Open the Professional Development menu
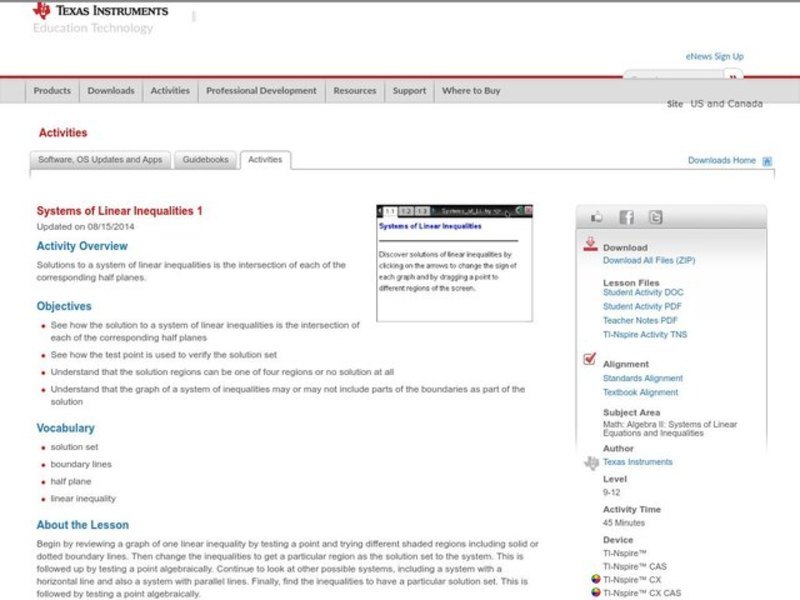 pos(261,91)
